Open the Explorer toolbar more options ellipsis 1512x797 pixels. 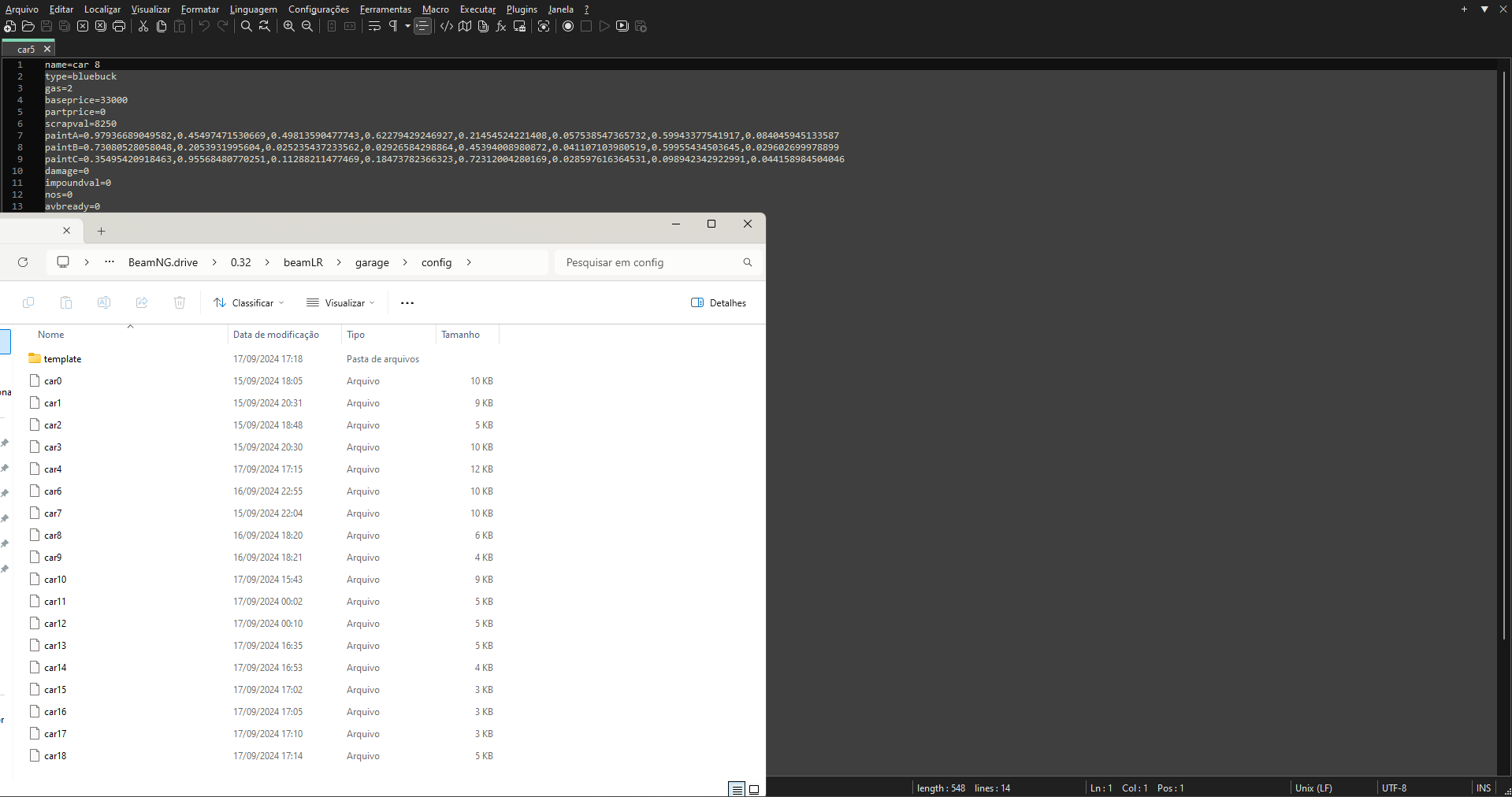(407, 302)
